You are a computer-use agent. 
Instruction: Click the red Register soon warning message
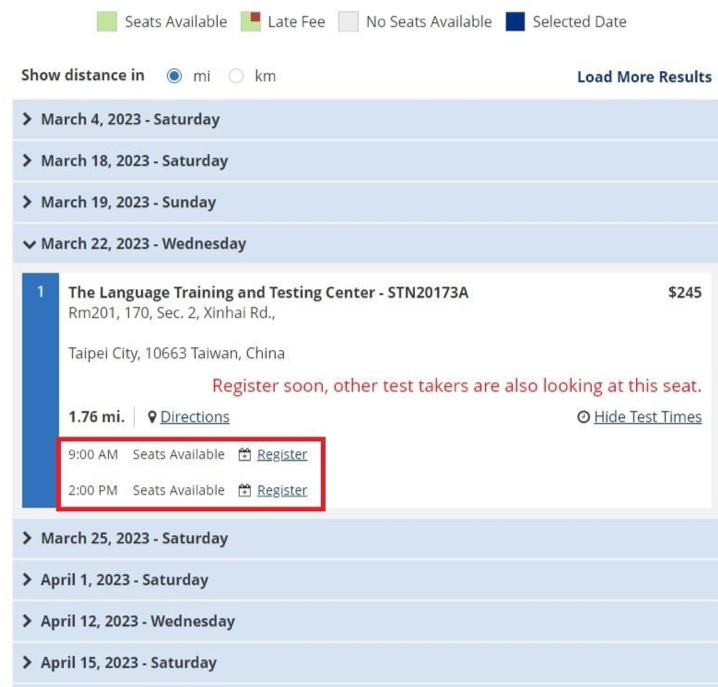pos(457,386)
